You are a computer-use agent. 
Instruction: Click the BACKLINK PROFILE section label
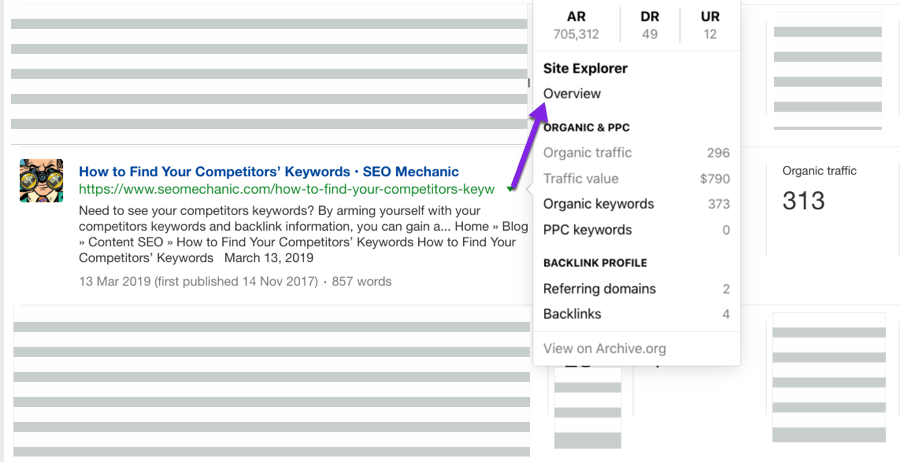[595, 263]
